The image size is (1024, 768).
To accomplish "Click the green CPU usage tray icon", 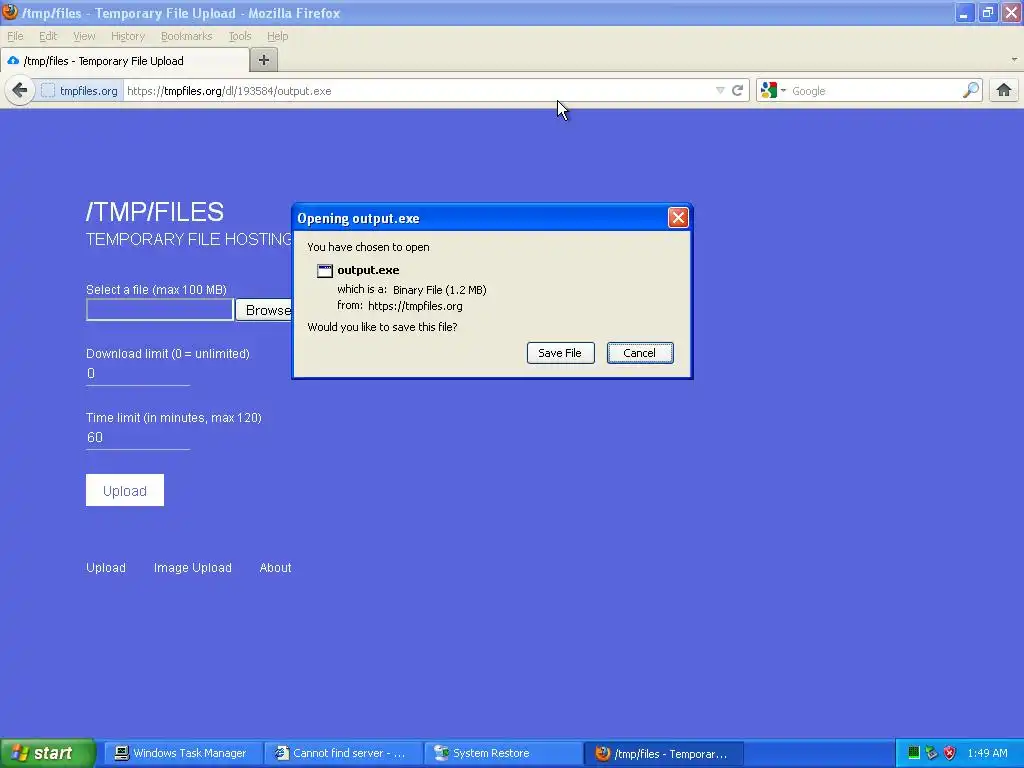I will click(x=914, y=753).
